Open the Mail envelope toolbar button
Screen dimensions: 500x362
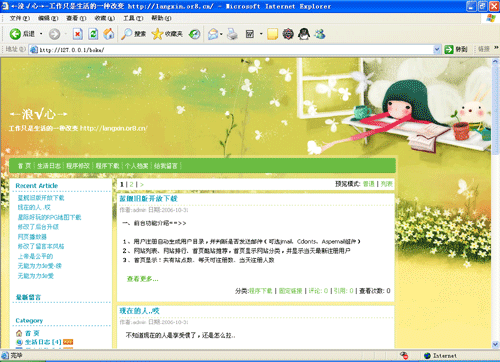pos(213,34)
